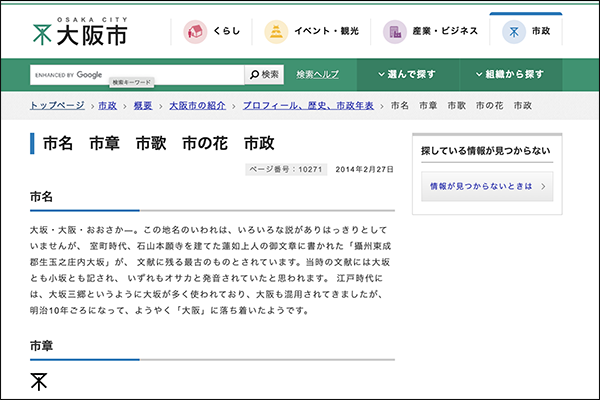Image resolution: width=600 pixels, height=400 pixels.
Task: Click the 市名 section heading
Action: [x=41, y=197]
